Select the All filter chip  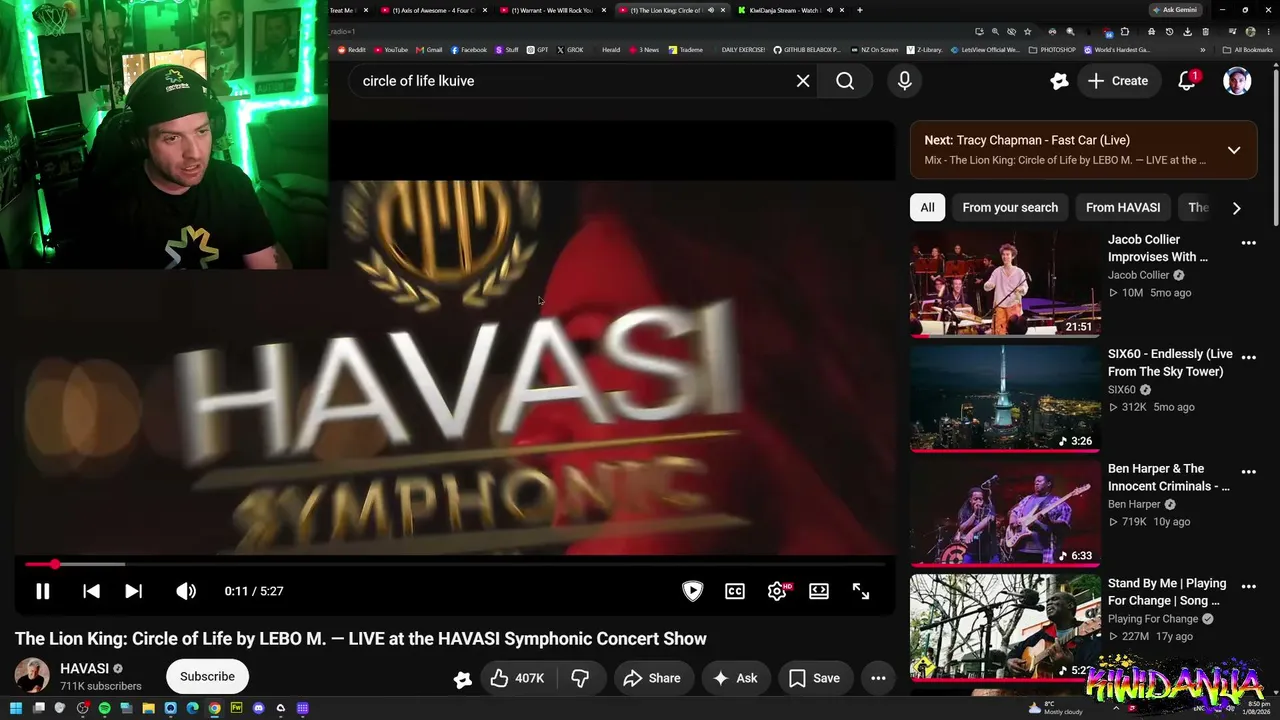pos(927,207)
